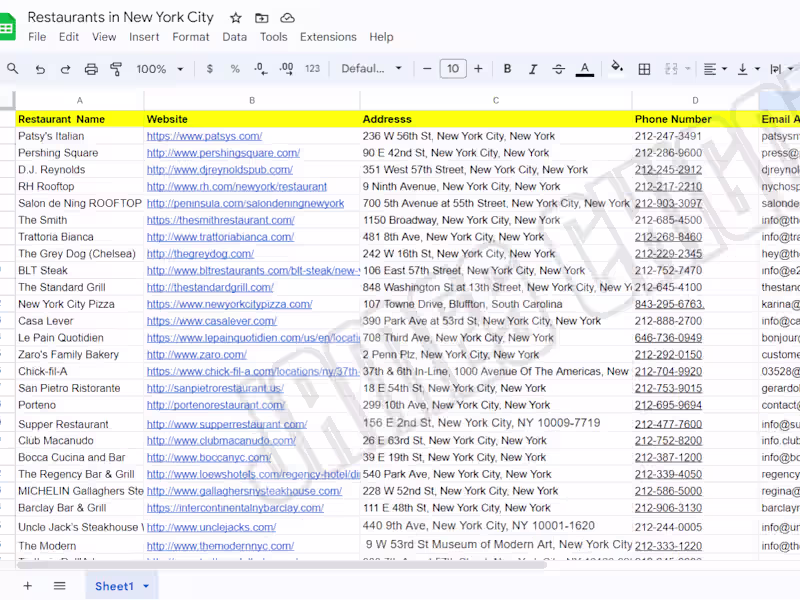Screen dimensions: 800x600
Task: Open borders menu
Action: click(x=644, y=69)
